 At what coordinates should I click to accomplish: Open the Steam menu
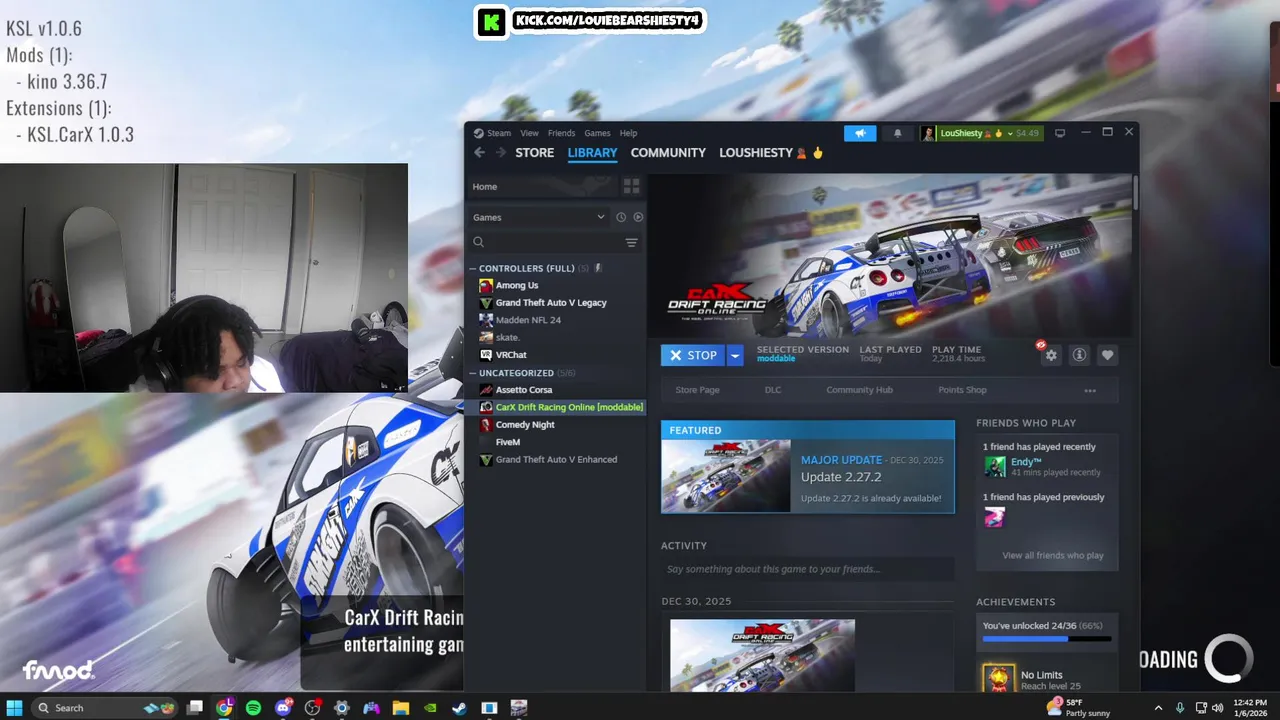[x=498, y=133]
